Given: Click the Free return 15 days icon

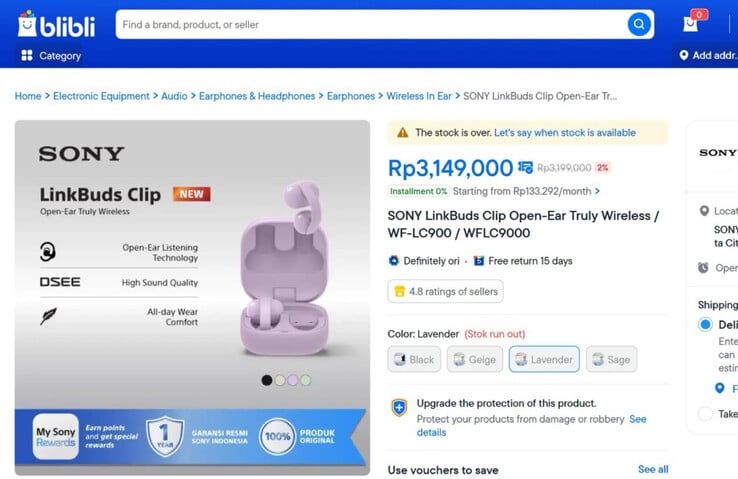Looking at the screenshot, I should pyautogui.click(x=479, y=261).
